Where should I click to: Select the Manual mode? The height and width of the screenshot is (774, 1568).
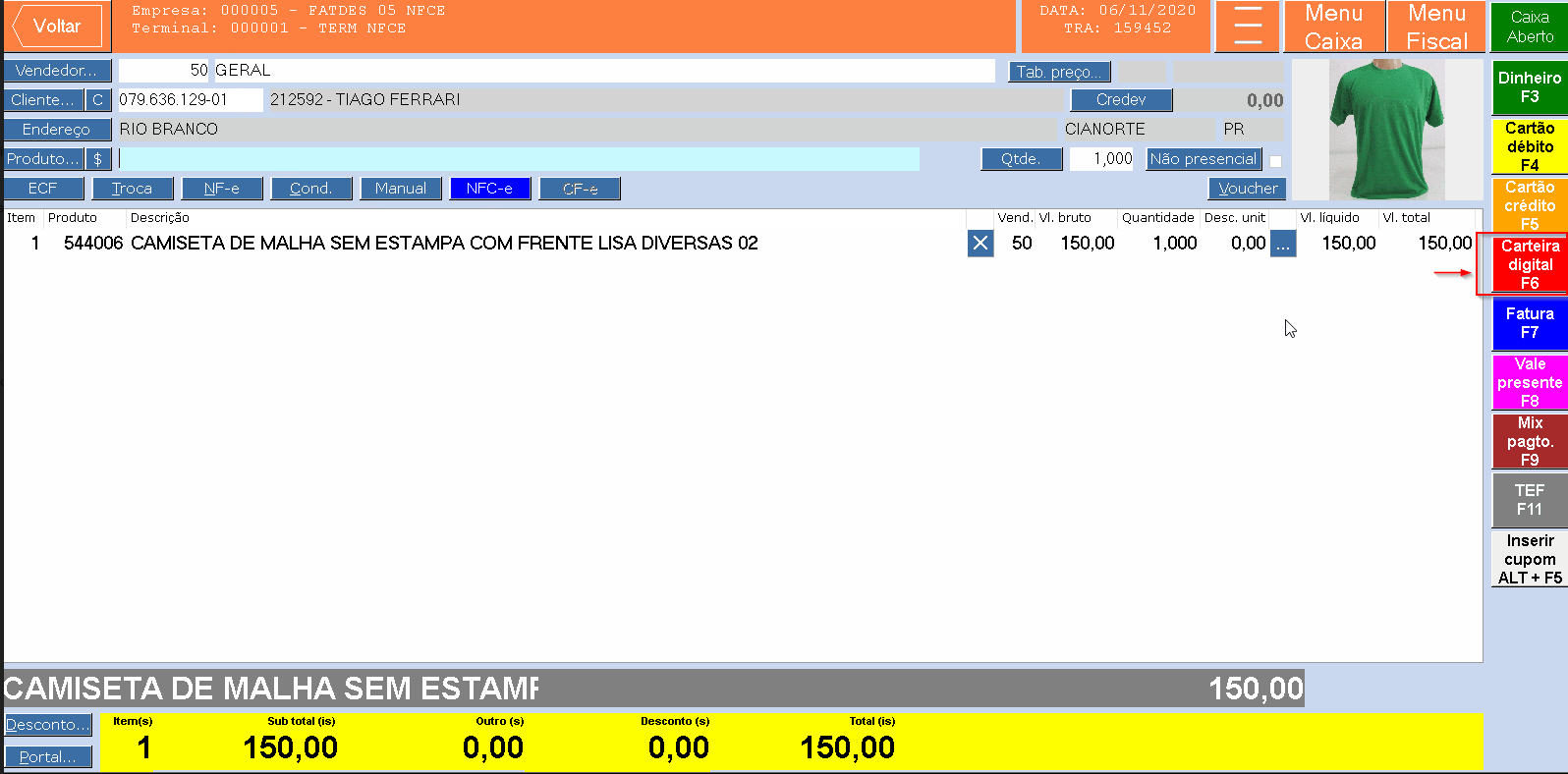click(401, 189)
